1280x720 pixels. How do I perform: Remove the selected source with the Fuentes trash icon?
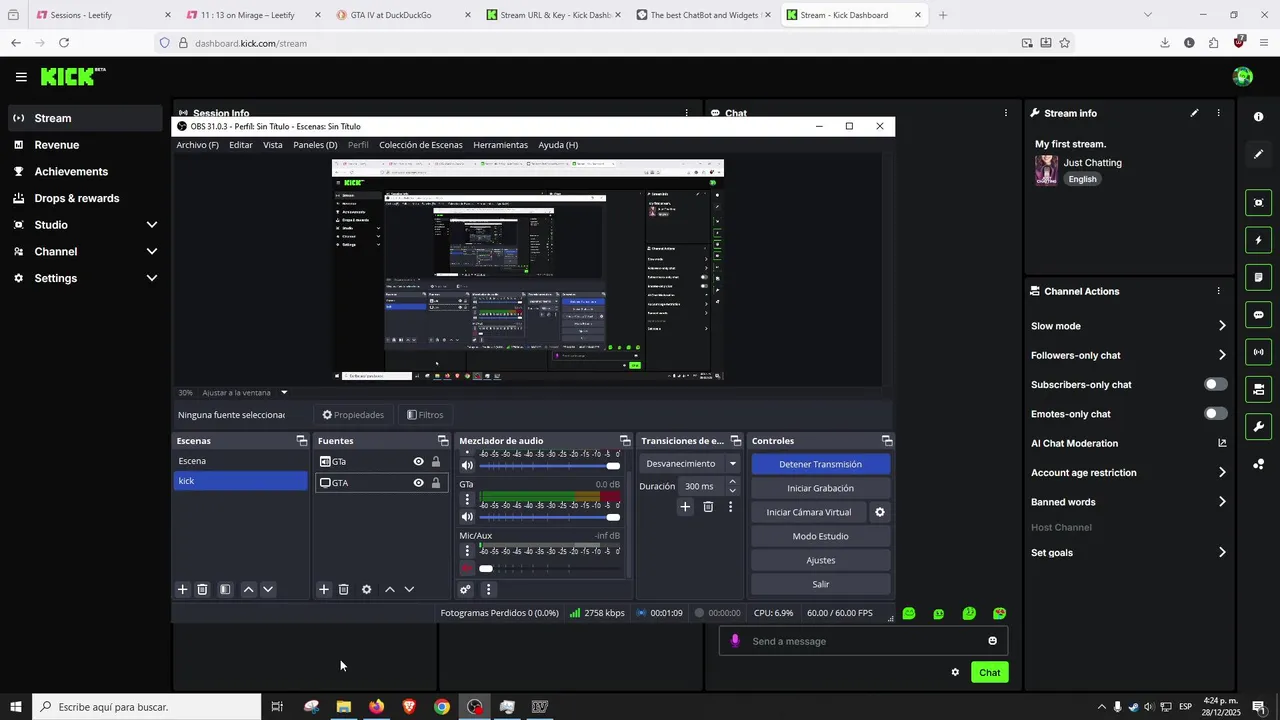pyautogui.click(x=343, y=590)
